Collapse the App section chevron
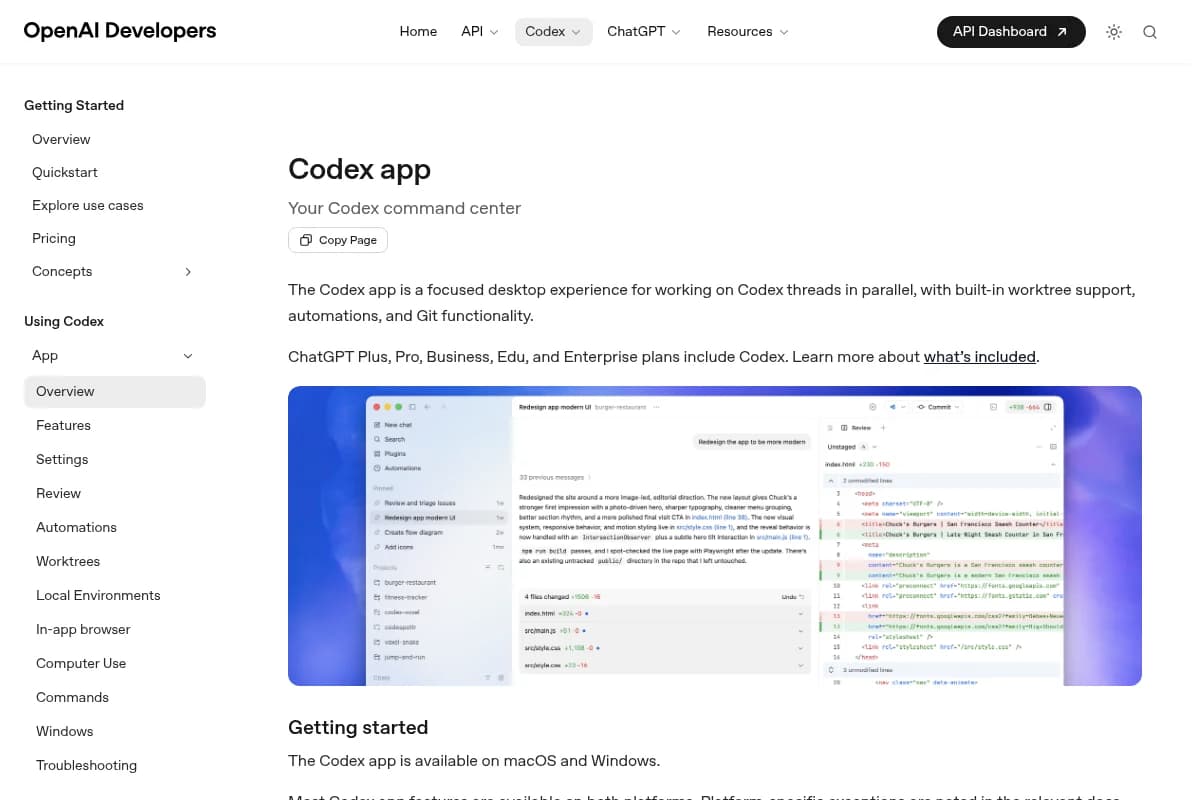The width and height of the screenshot is (1200, 800). 188,356
